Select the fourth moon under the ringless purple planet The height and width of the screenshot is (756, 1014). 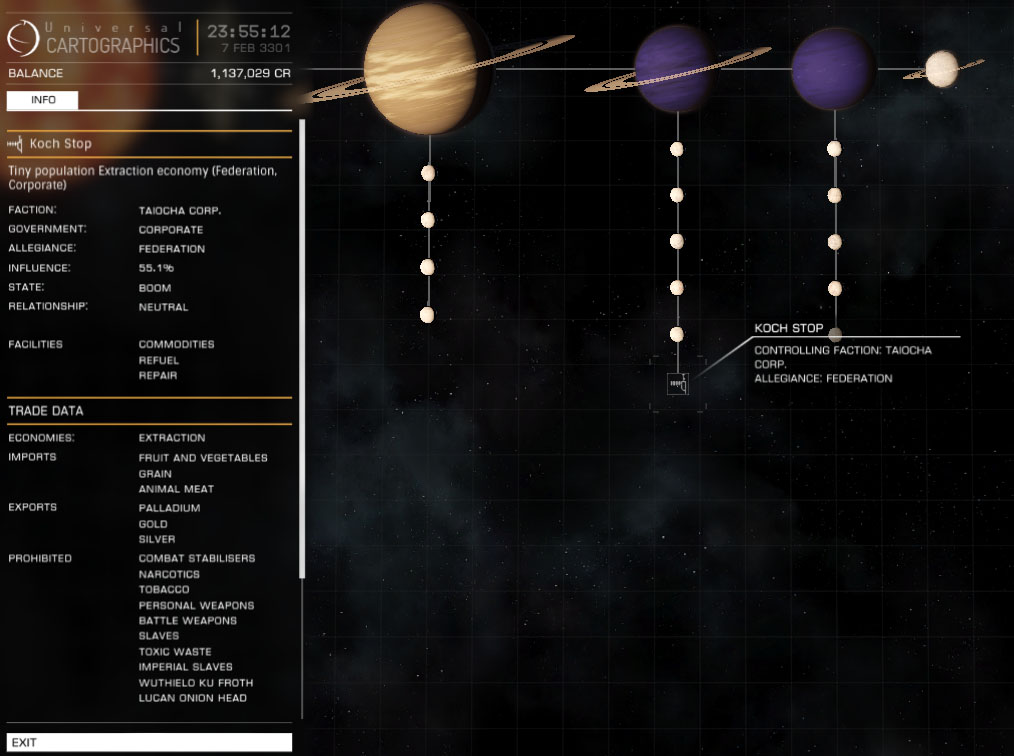834,288
